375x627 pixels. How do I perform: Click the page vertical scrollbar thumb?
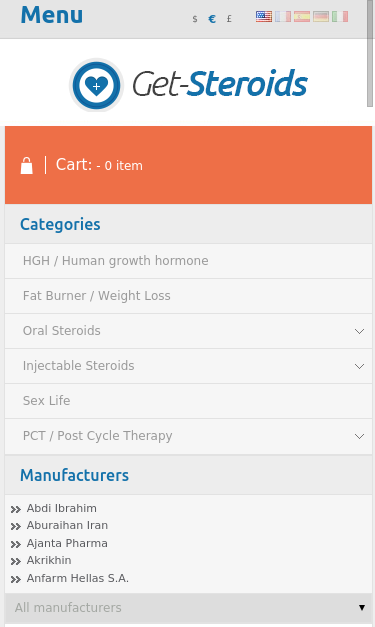[x=370, y=53]
